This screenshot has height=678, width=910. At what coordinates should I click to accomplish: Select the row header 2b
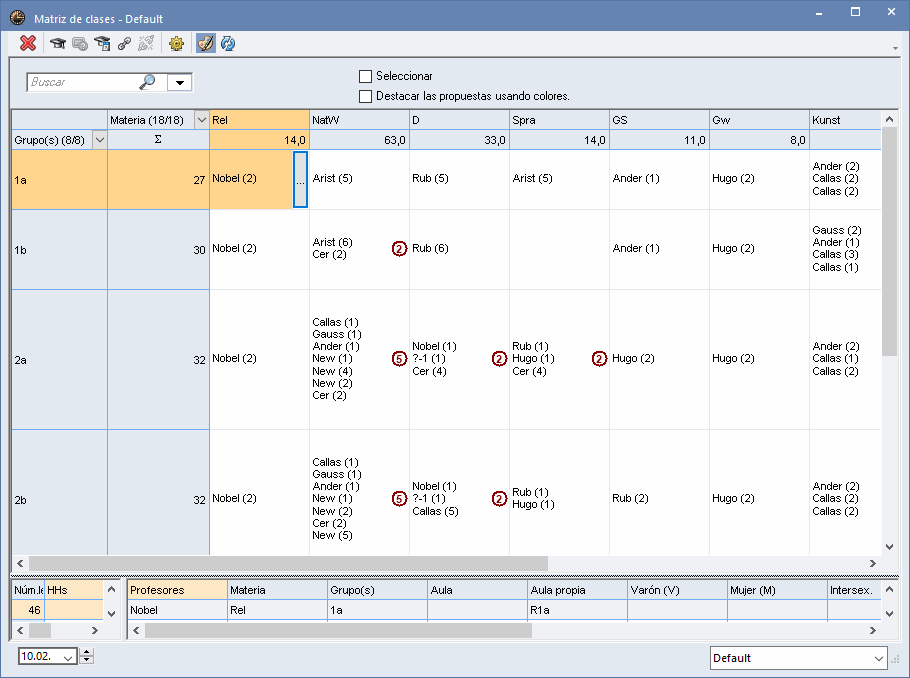point(59,493)
